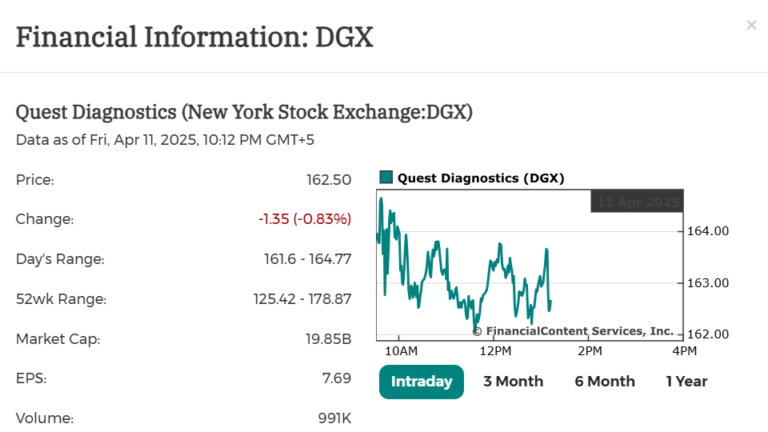Click the data timestamp line

[x=165, y=140]
